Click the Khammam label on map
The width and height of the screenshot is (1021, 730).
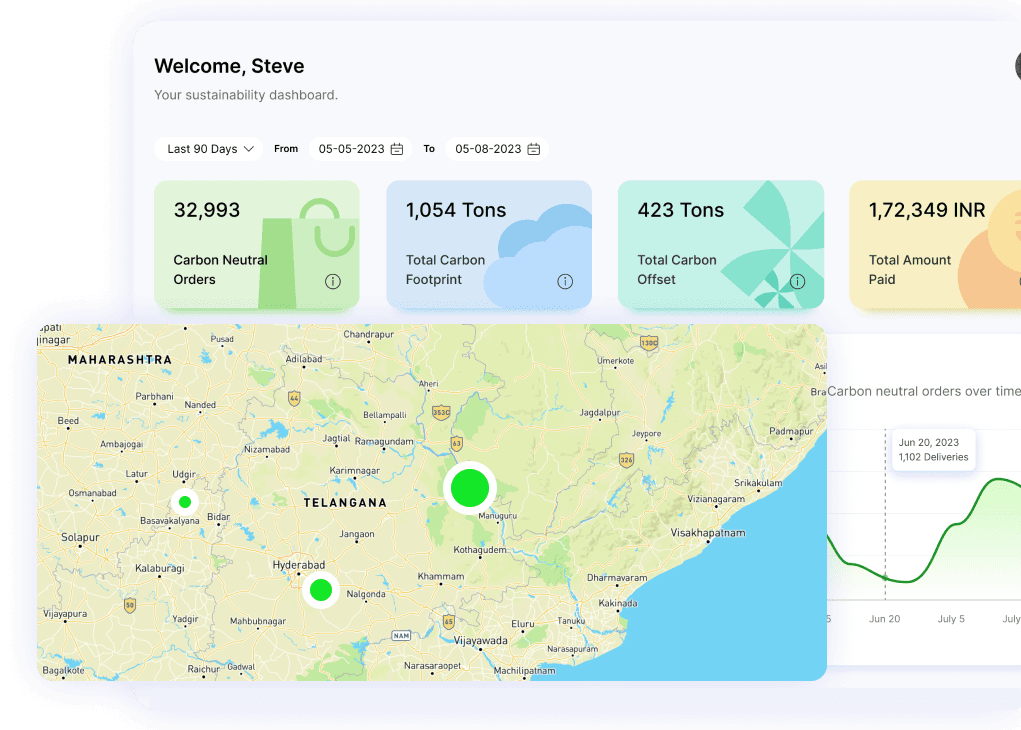(x=441, y=576)
